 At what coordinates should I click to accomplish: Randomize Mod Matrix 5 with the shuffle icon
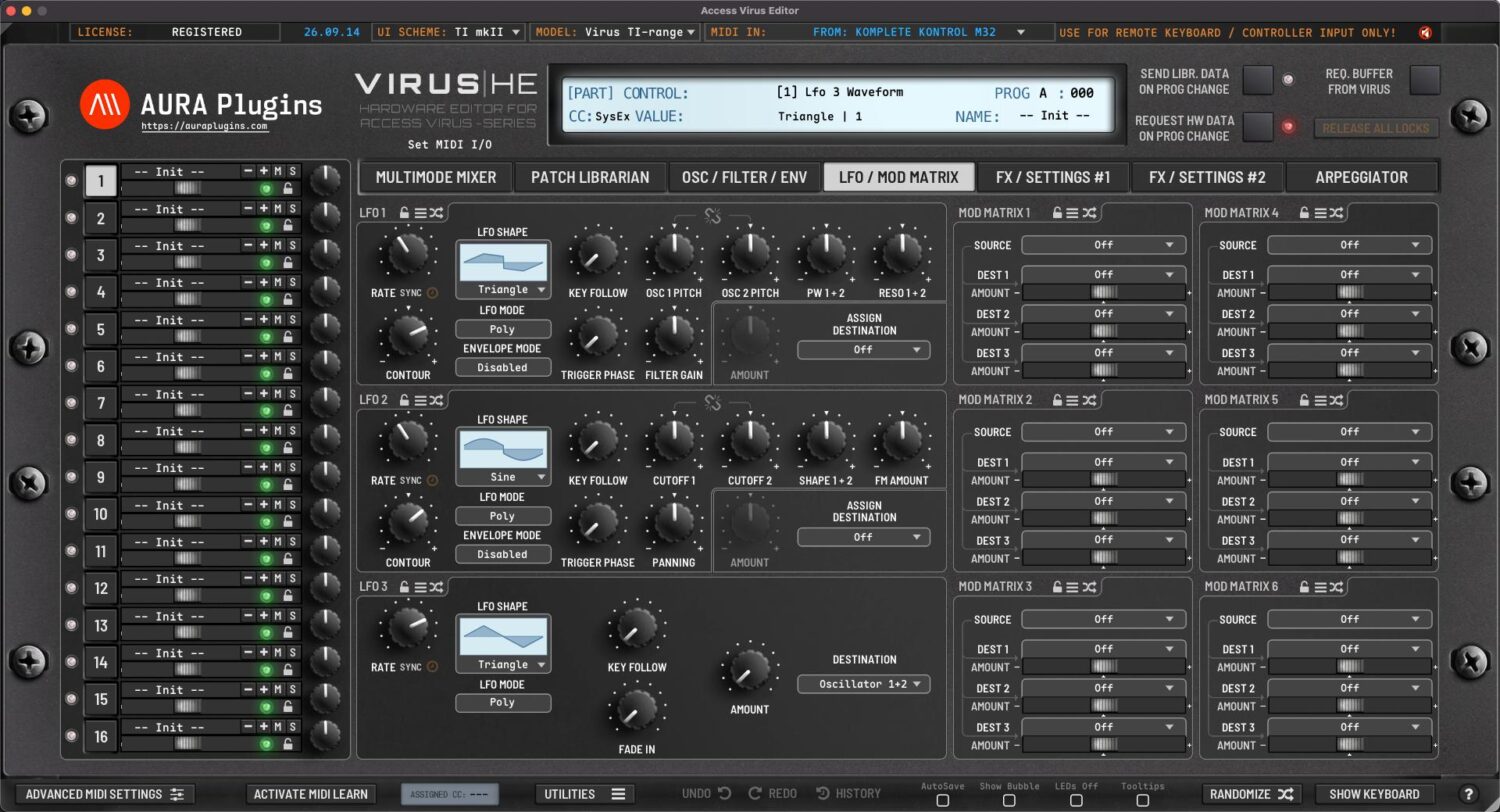point(1337,400)
